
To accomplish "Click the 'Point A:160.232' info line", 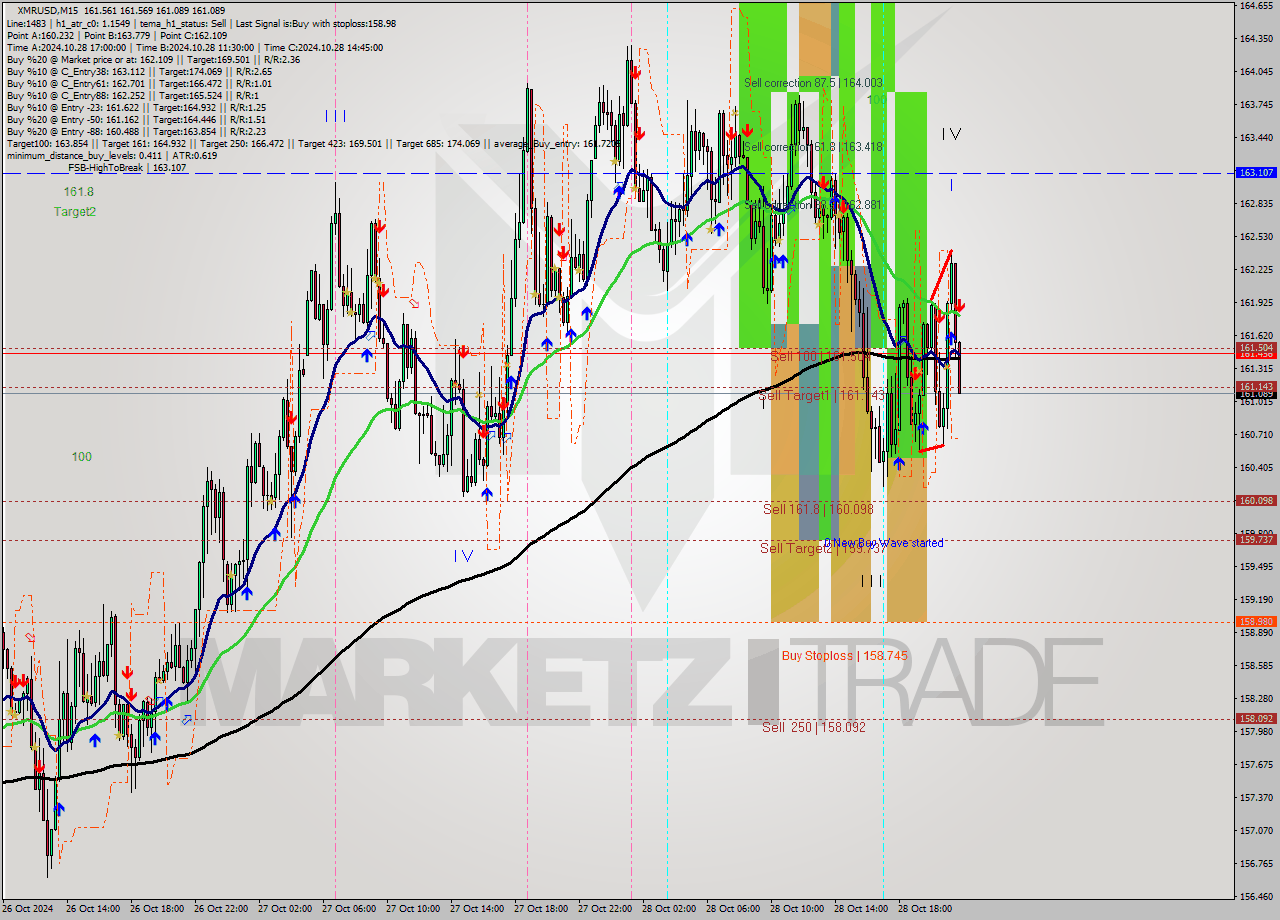I will pos(118,35).
